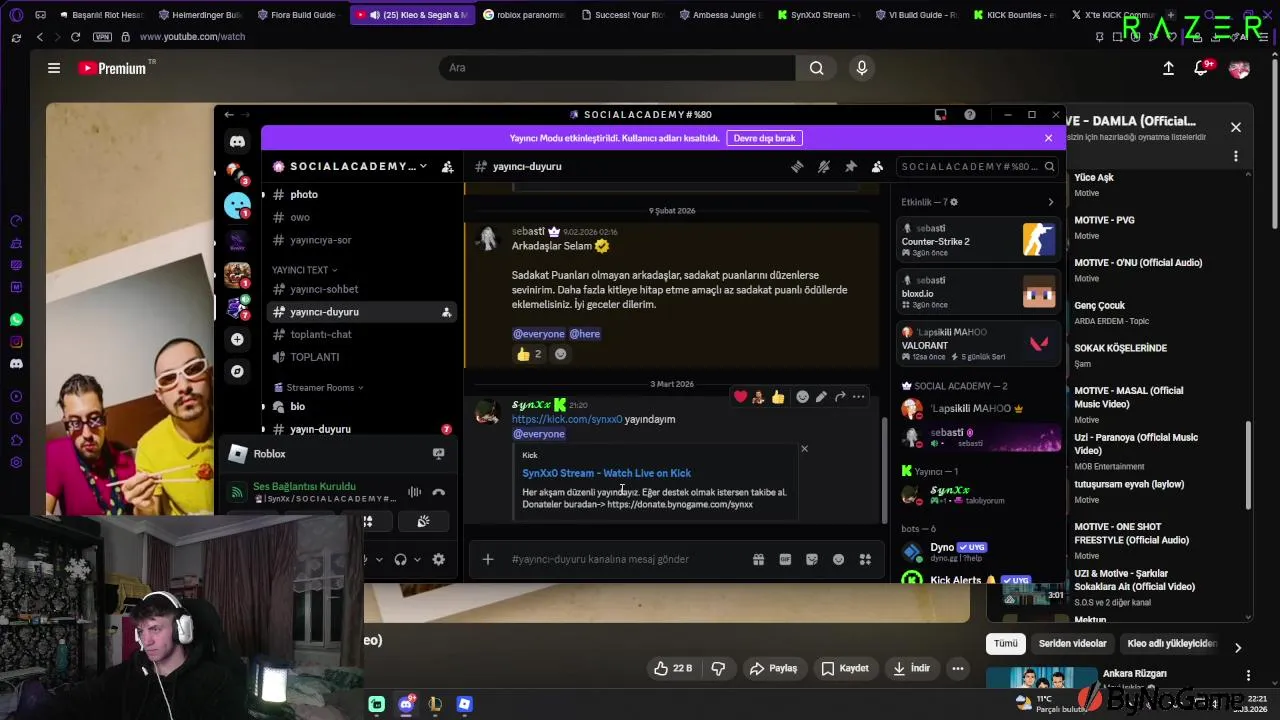
Task: Collapse YAYINCI TEXT category
Action: click(x=305, y=270)
